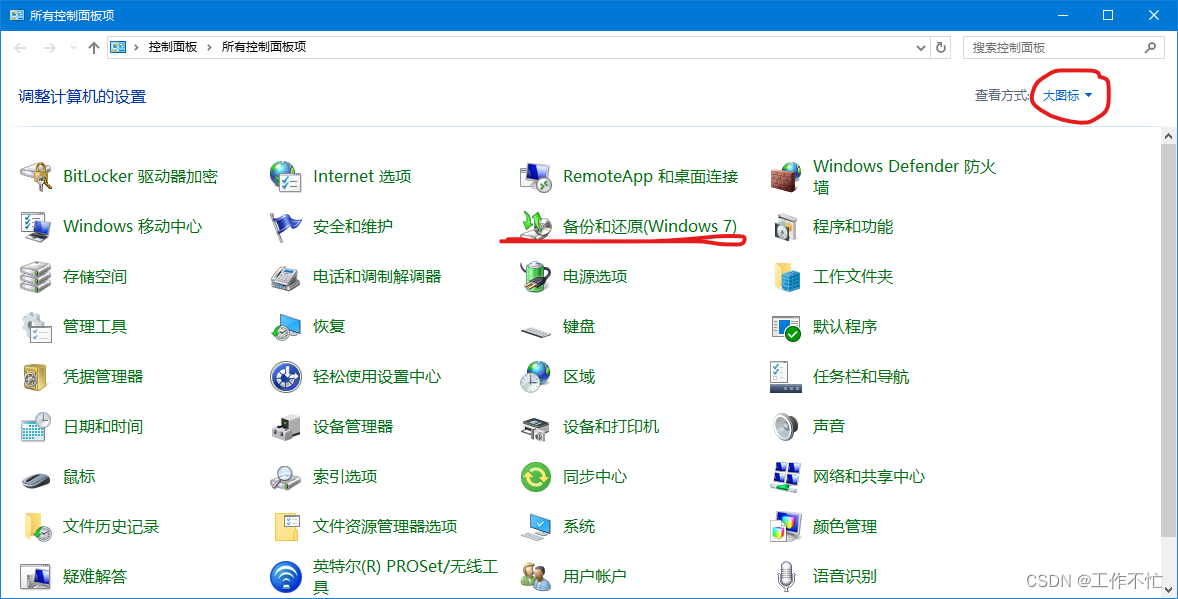This screenshot has height=599, width=1178.
Task: Open the 系统 computer icon
Action: click(x=536, y=527)
